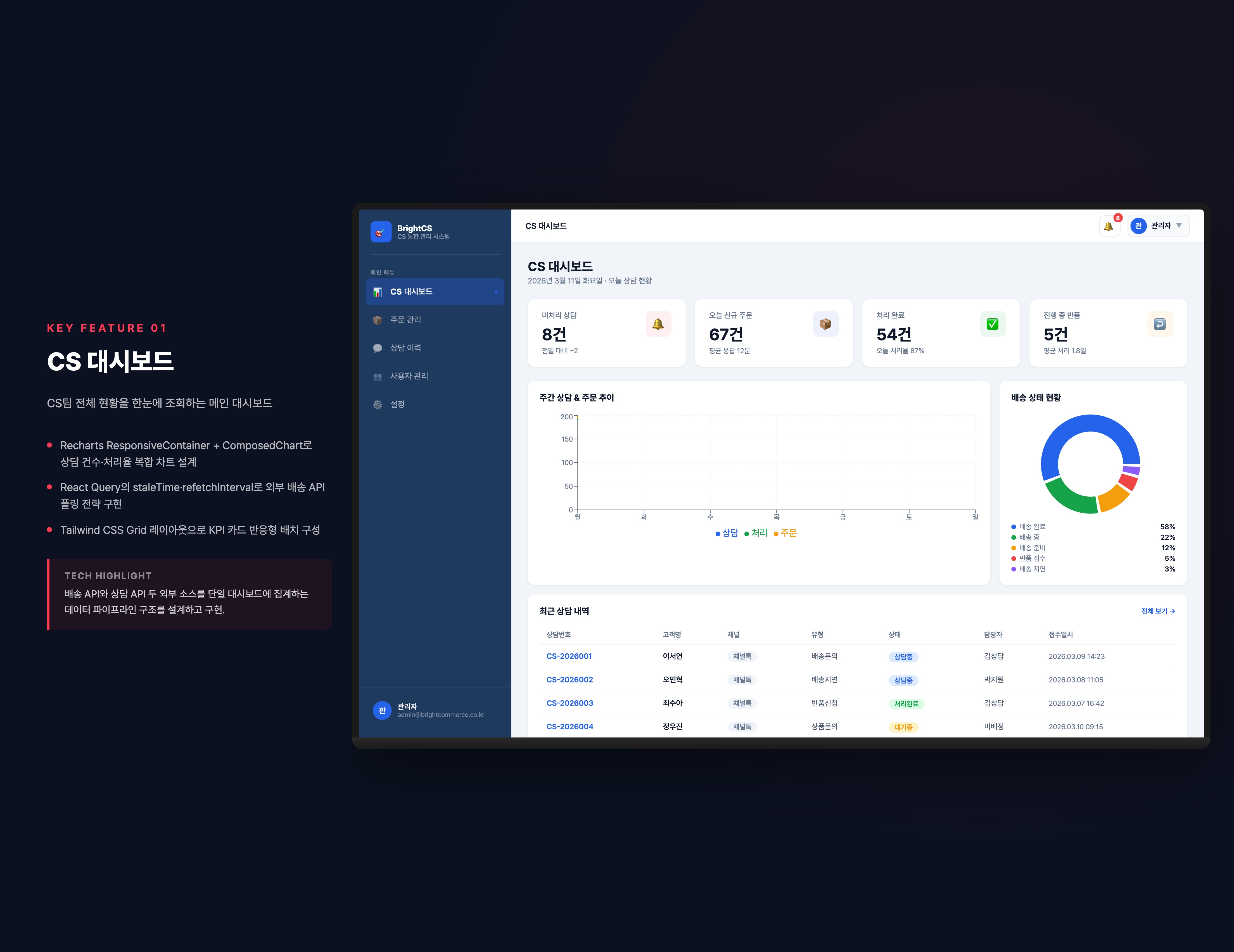Open consultation CS-2026001

pos(569,656)
